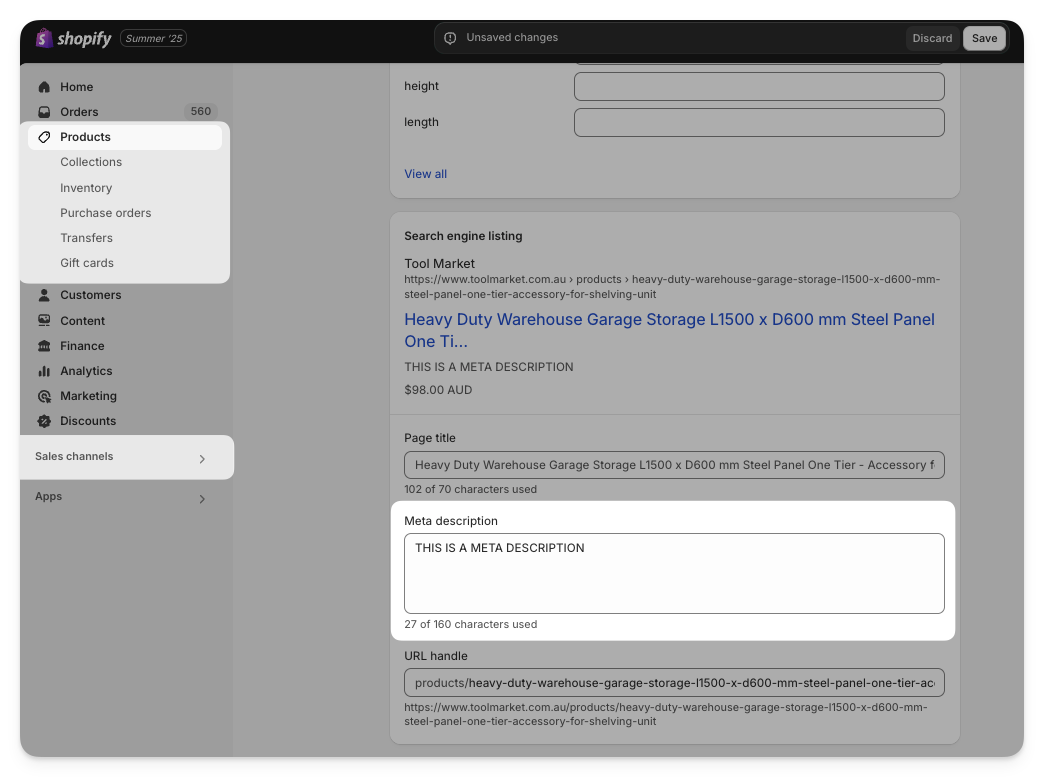Viewport: 1044px width, 777px height.
Task: Click the Products tag icon
Action: [44, 137]
